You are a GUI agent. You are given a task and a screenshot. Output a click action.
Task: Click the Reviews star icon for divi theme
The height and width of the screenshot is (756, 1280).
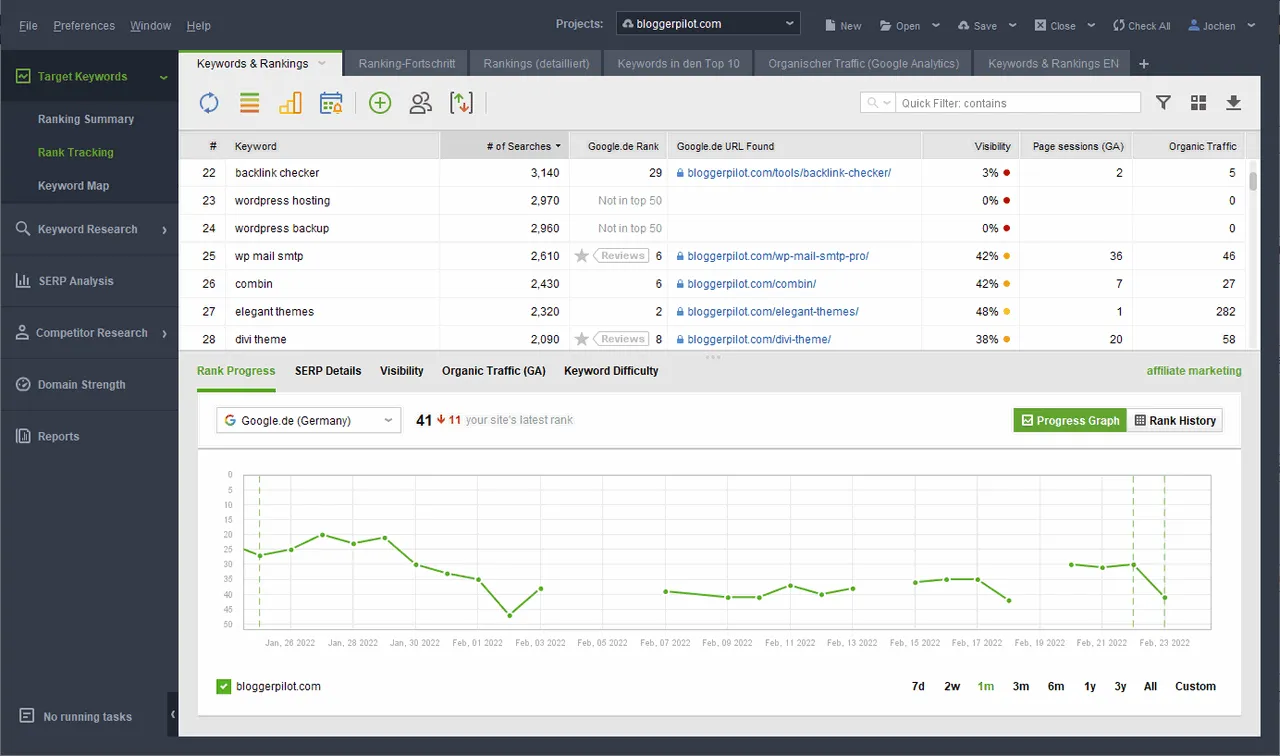tap(582, 339)
